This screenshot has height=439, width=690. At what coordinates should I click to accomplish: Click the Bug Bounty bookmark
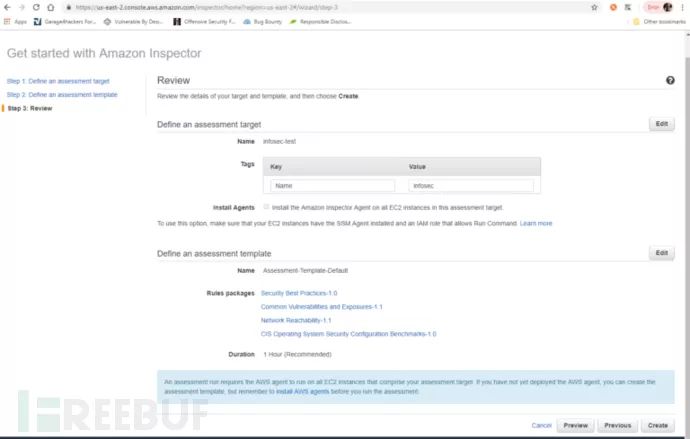coord(260,21)
